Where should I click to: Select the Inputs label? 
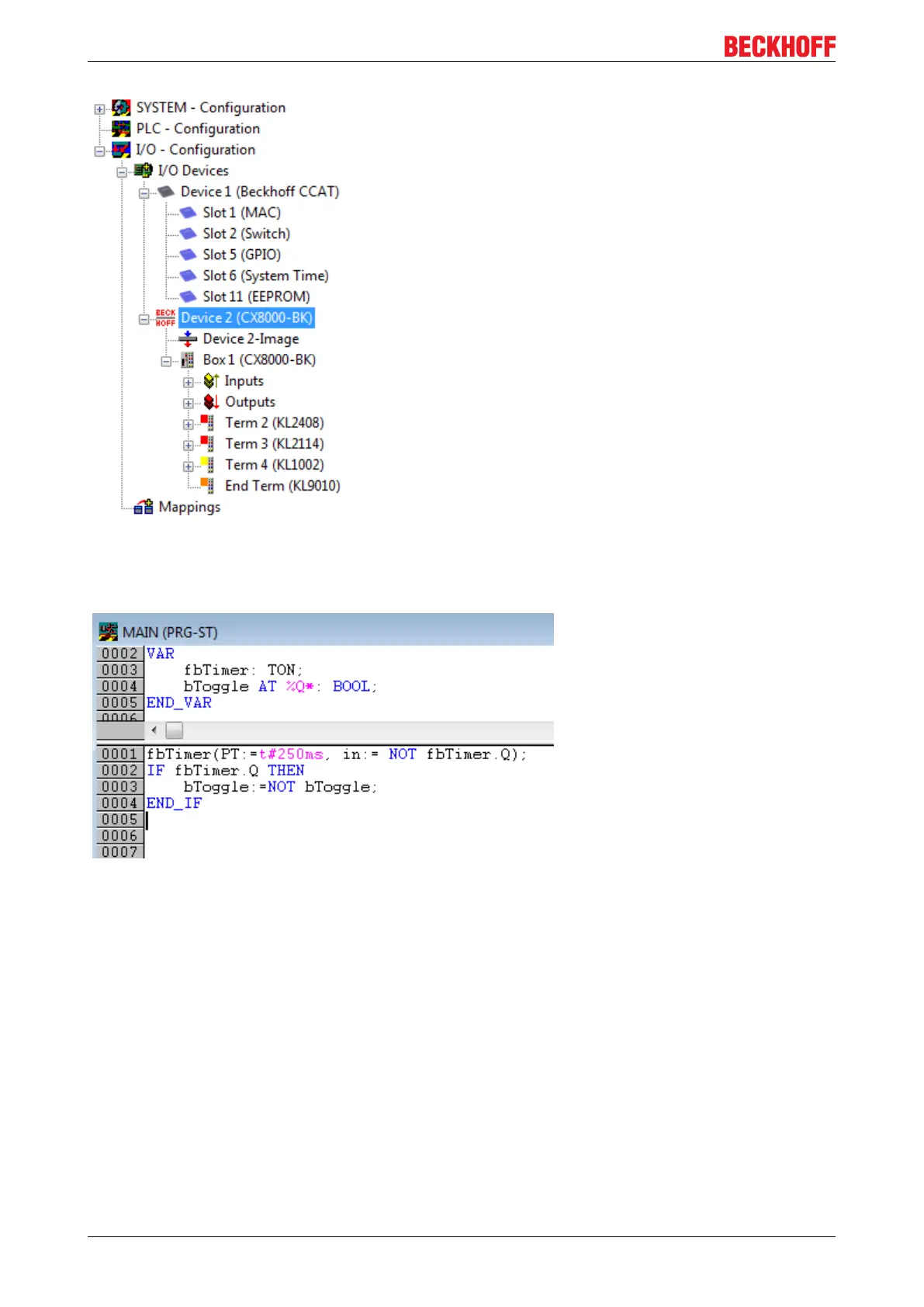click(x=244, y=381)
